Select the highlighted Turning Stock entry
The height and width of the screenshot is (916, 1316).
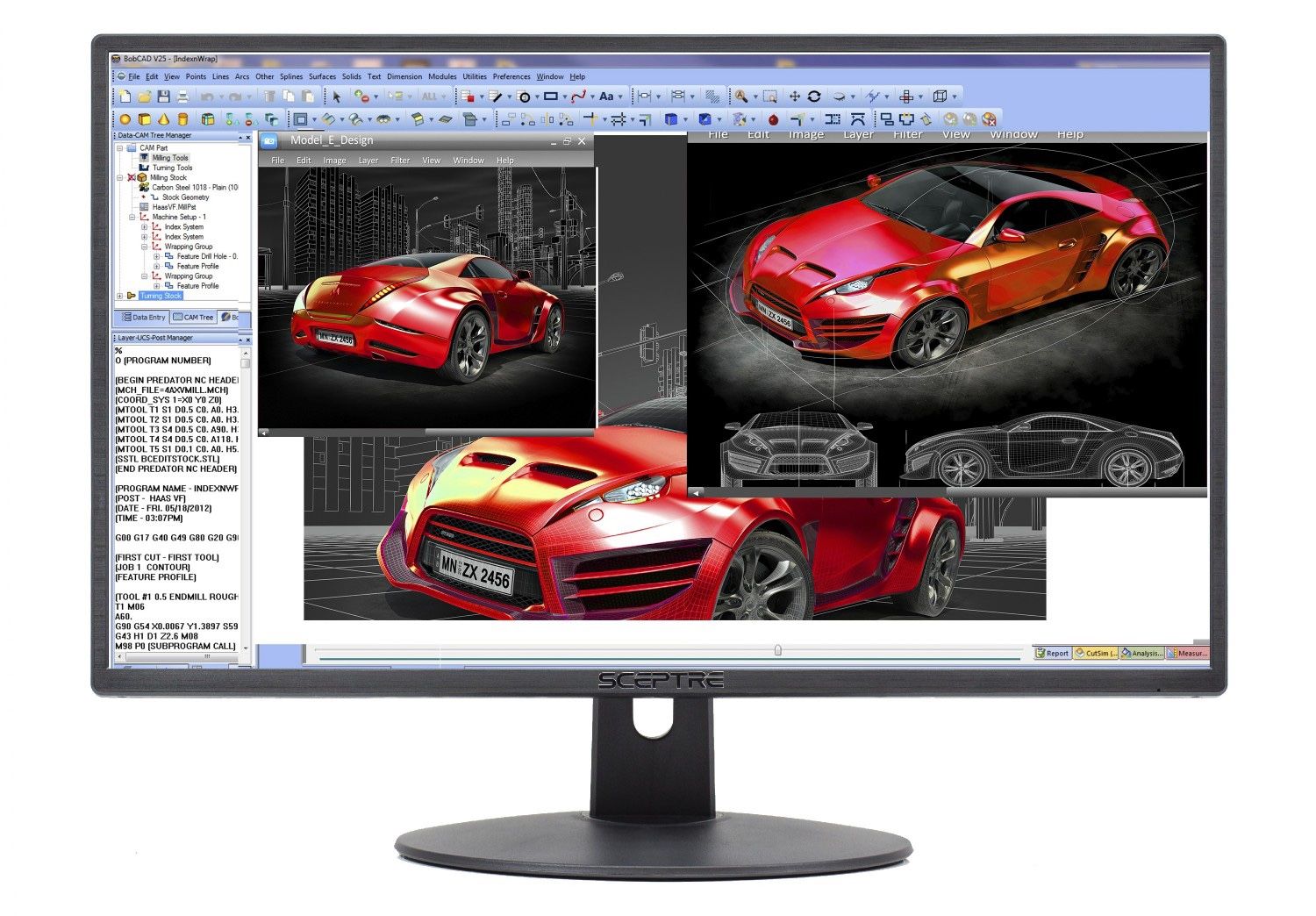click(162, 296)
